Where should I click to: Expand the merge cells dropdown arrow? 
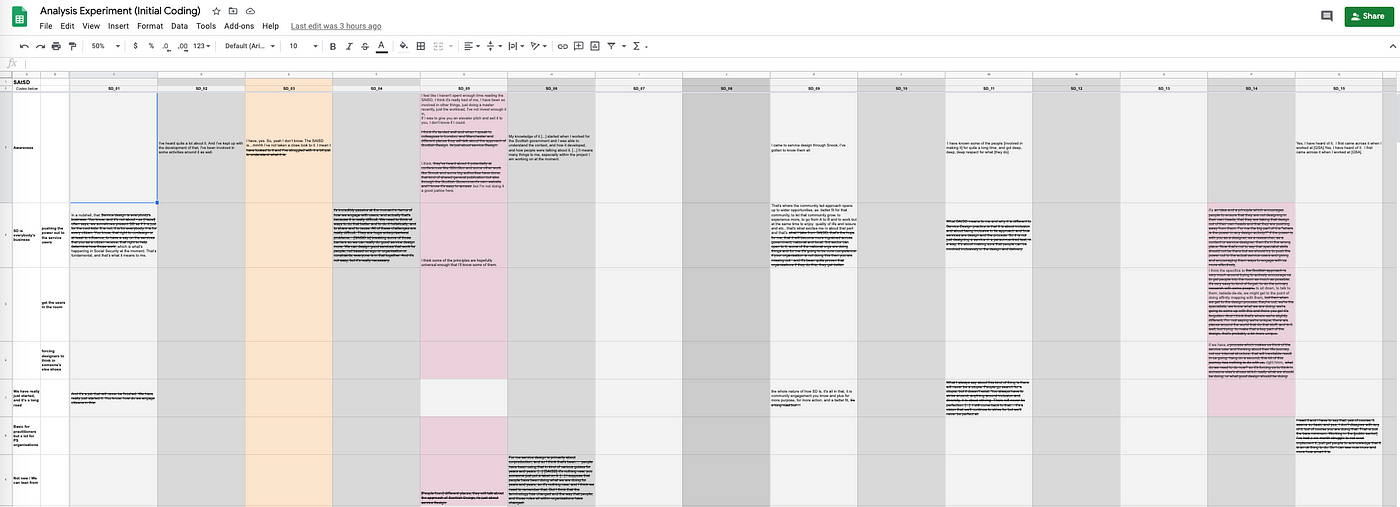coord(450,46)
